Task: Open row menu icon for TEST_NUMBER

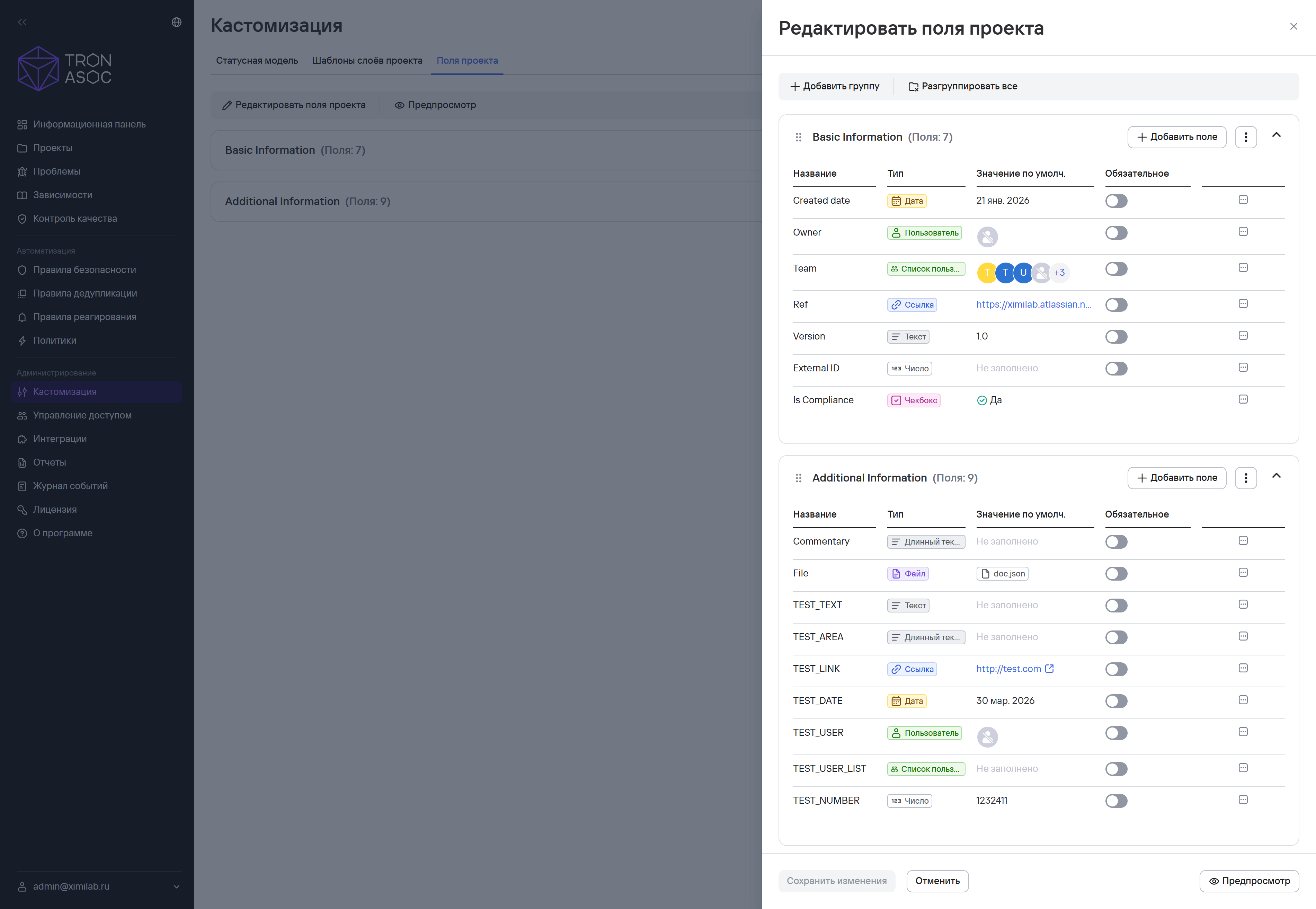Action: tap(1243, 800)
